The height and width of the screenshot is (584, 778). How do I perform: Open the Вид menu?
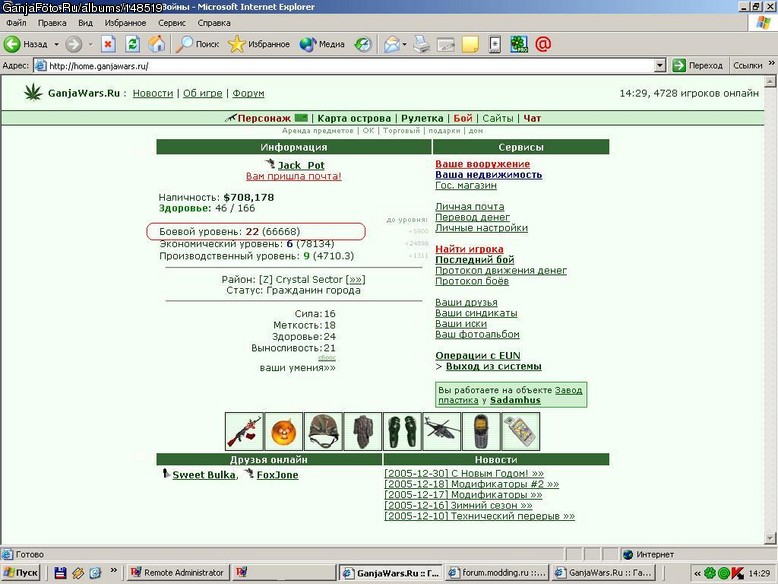85,23
